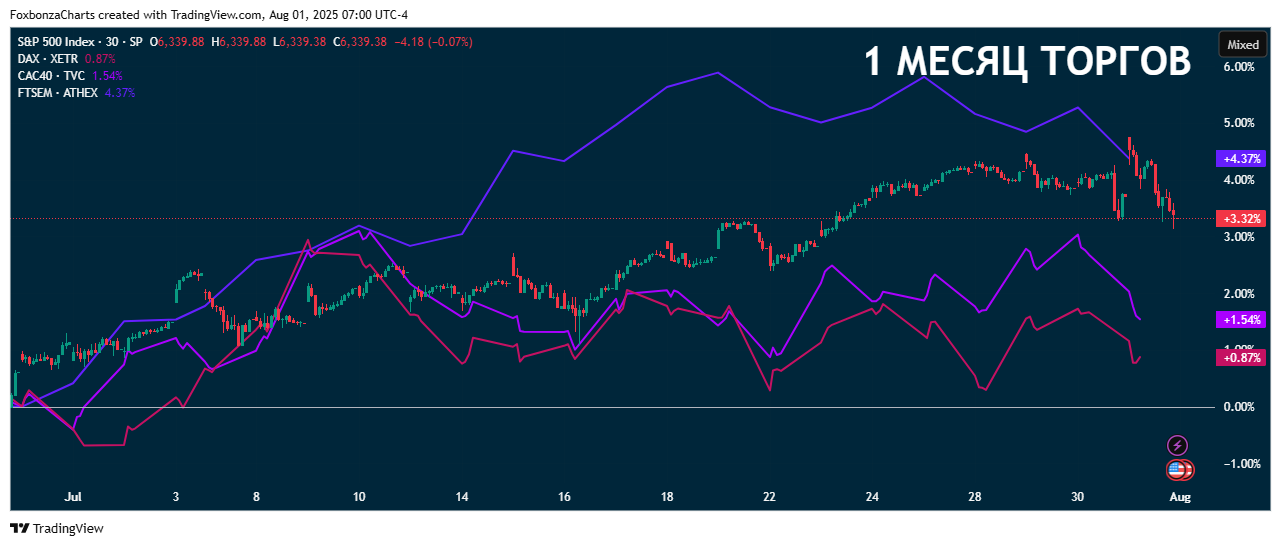Click the legend change value −4.18 (−0.07%)
1281x546 pixels.
pos(434,42)
